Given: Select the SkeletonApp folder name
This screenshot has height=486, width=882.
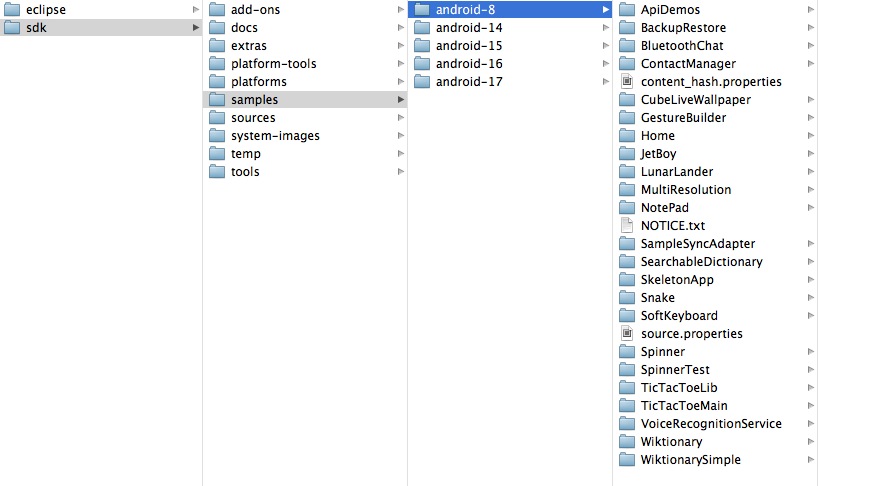Looking at the screenshot, I should (x=677, y=280).
